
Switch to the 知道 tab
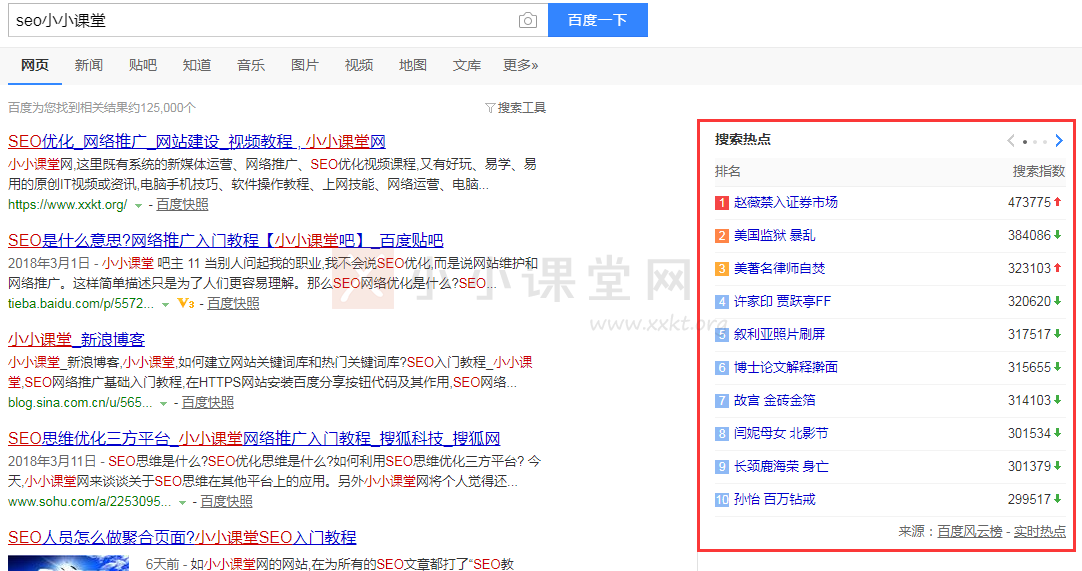click(197, 65)
